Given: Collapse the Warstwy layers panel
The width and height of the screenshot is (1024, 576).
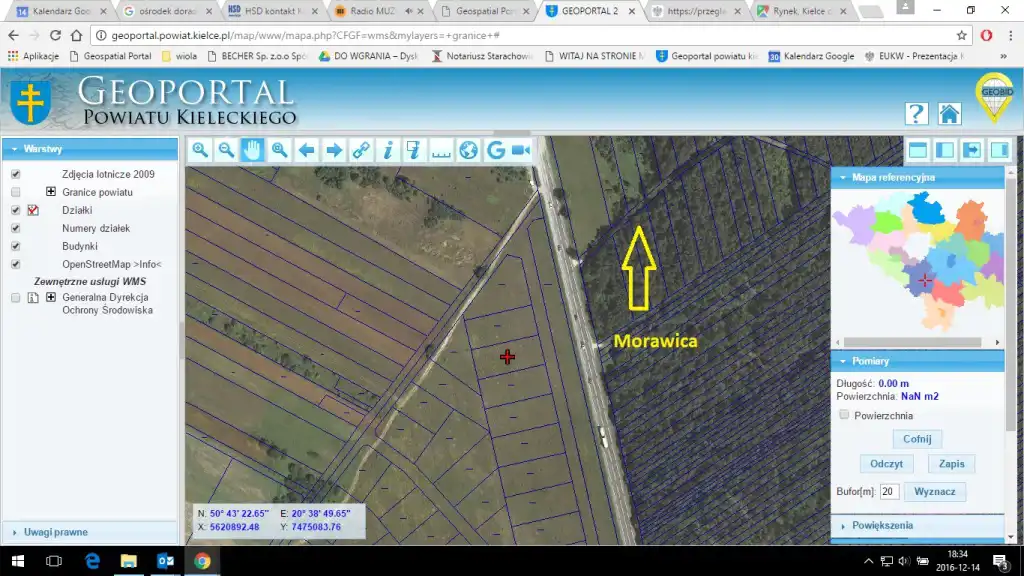Looking at the screenshot, I should pos(13,149).
